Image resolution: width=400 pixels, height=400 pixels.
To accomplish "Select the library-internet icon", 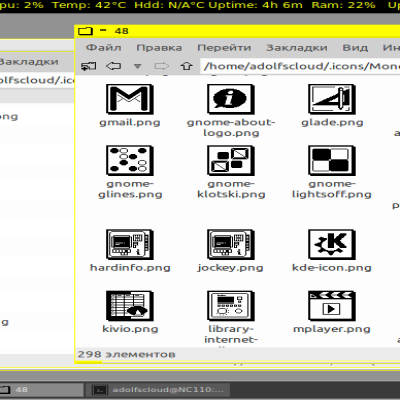I will pyautogui.click(x=231, y=306).
